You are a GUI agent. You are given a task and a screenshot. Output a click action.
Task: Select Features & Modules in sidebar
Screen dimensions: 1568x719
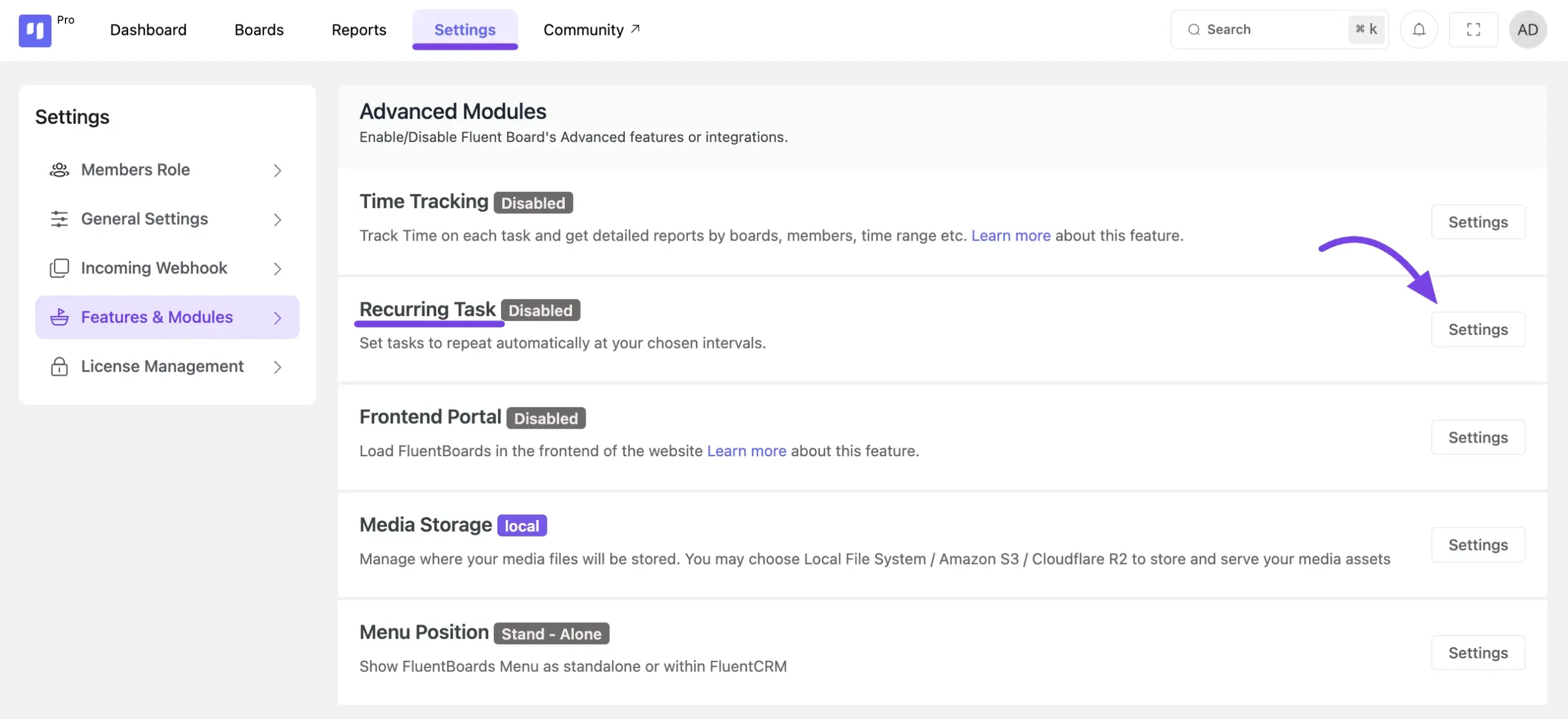[x=167, y=317]
